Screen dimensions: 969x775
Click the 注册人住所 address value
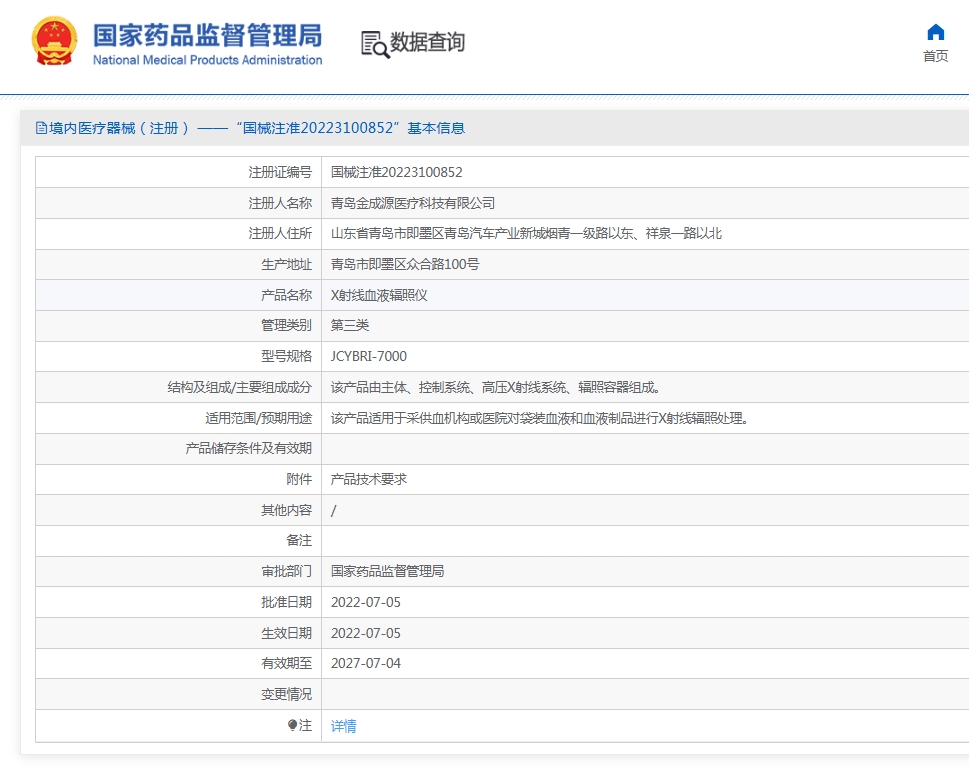526,233
